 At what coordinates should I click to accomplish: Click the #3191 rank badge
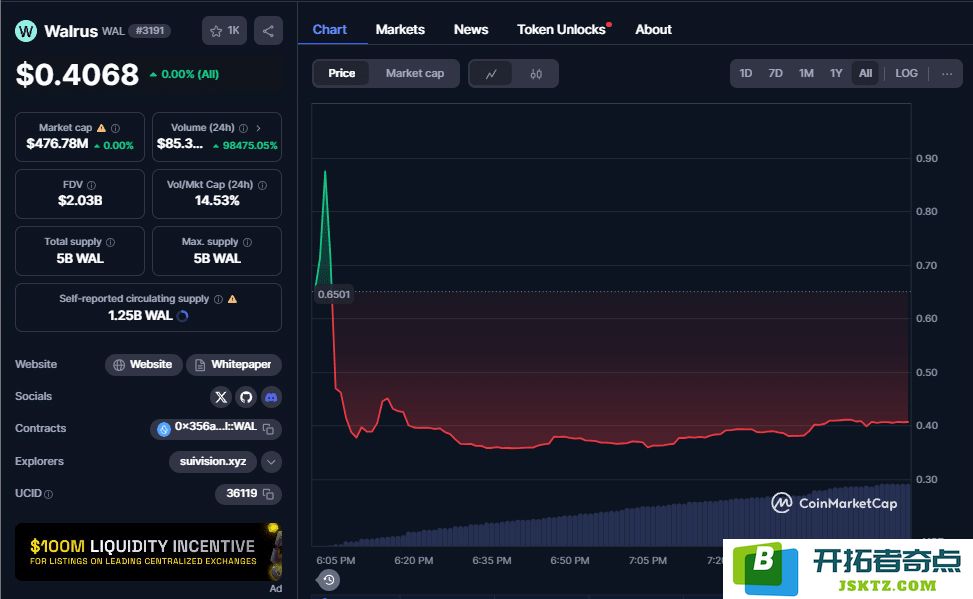coord(150,31)
